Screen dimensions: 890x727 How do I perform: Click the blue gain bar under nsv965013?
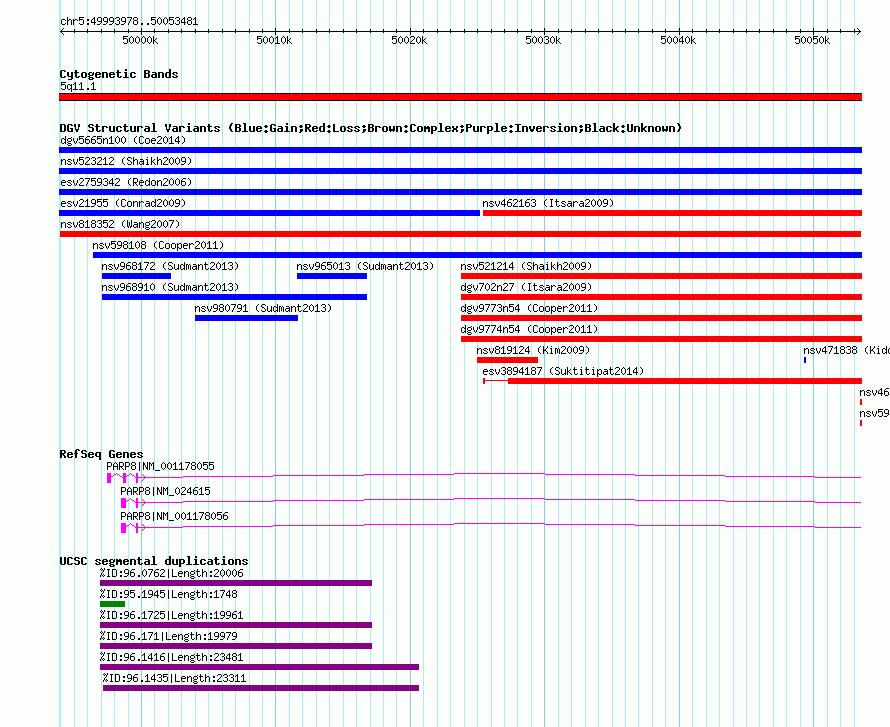click(331, 276)
